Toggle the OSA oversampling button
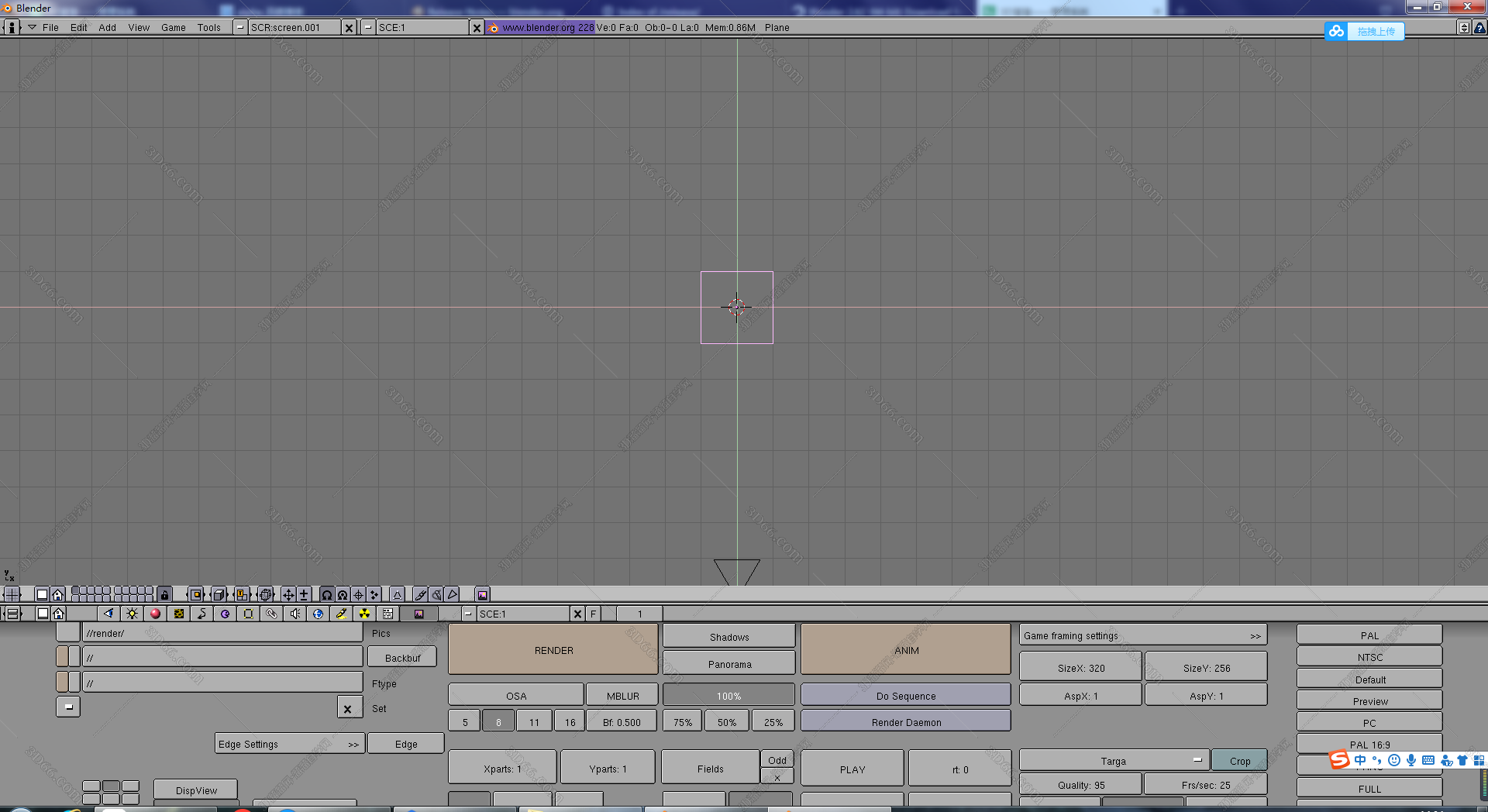Screen dimensions: 1488x812 [x=515, y=696]
